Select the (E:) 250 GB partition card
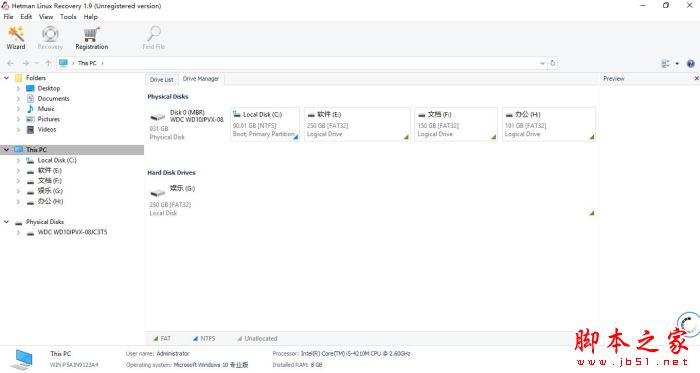 357,124
